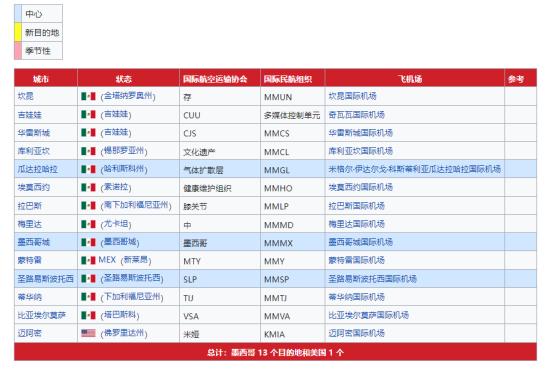Click the yellow 新目的地 legend swatch
Viewport: 554px width, 373px height.
[x=18, y=32]
